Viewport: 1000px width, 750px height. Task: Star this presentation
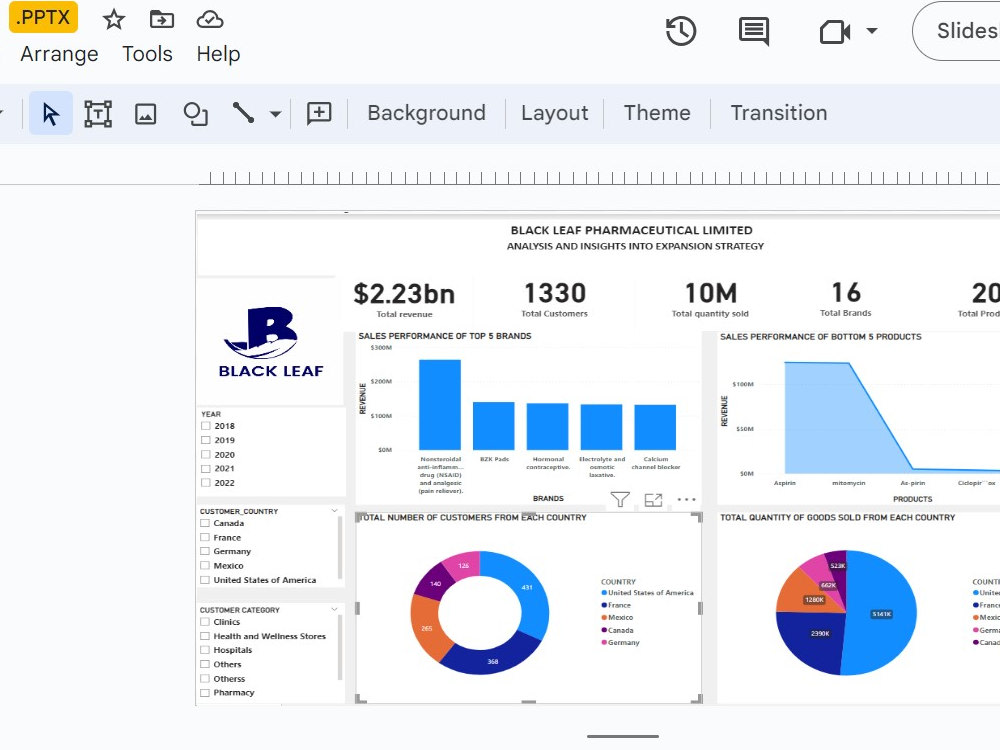pos(114,20)
